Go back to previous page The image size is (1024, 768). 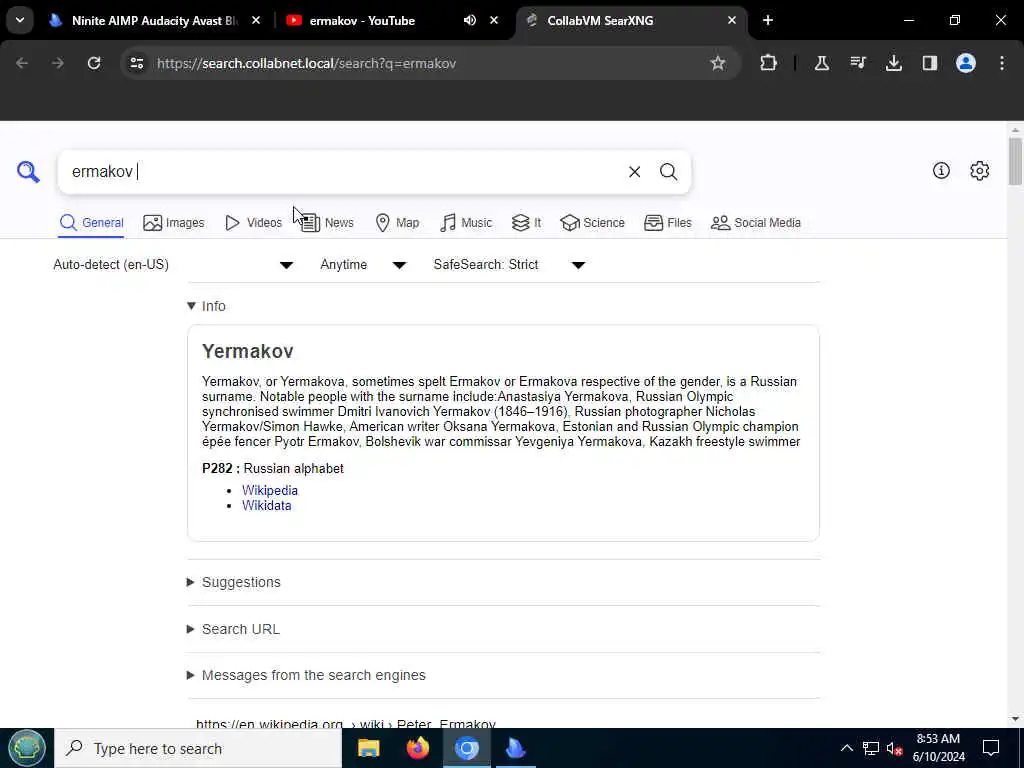(22, 63)
